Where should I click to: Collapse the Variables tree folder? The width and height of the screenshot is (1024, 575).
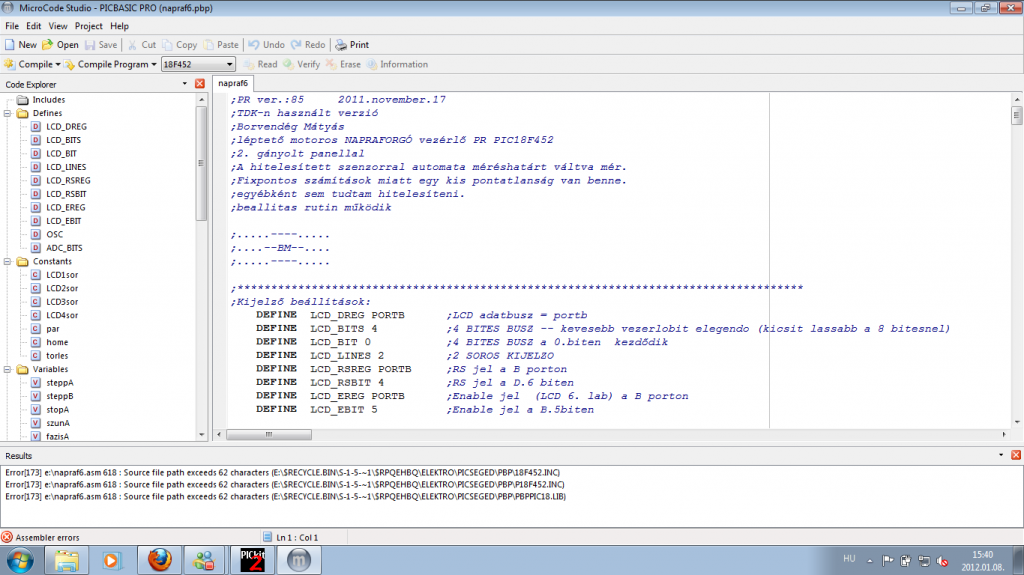(8, 369)
